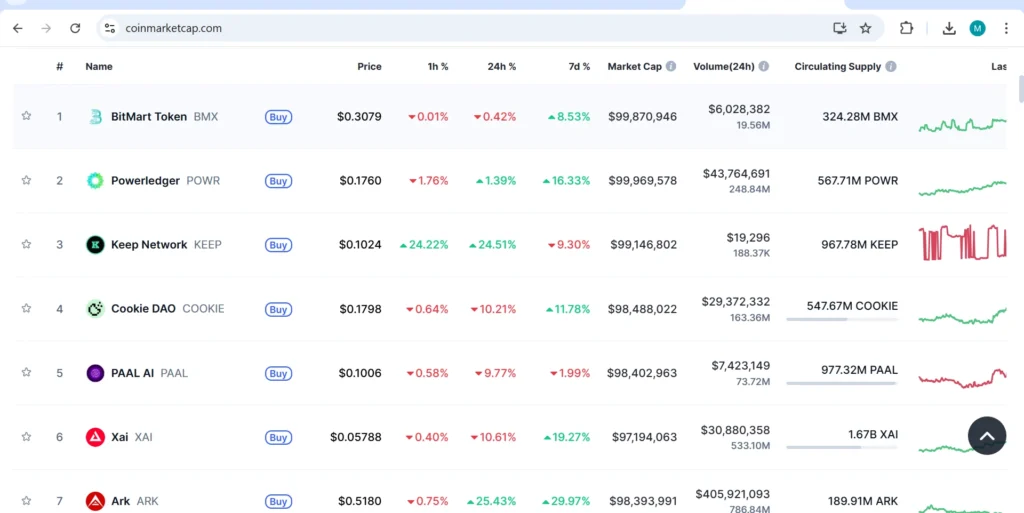Open the BitMart Token name link

[149, 117]
